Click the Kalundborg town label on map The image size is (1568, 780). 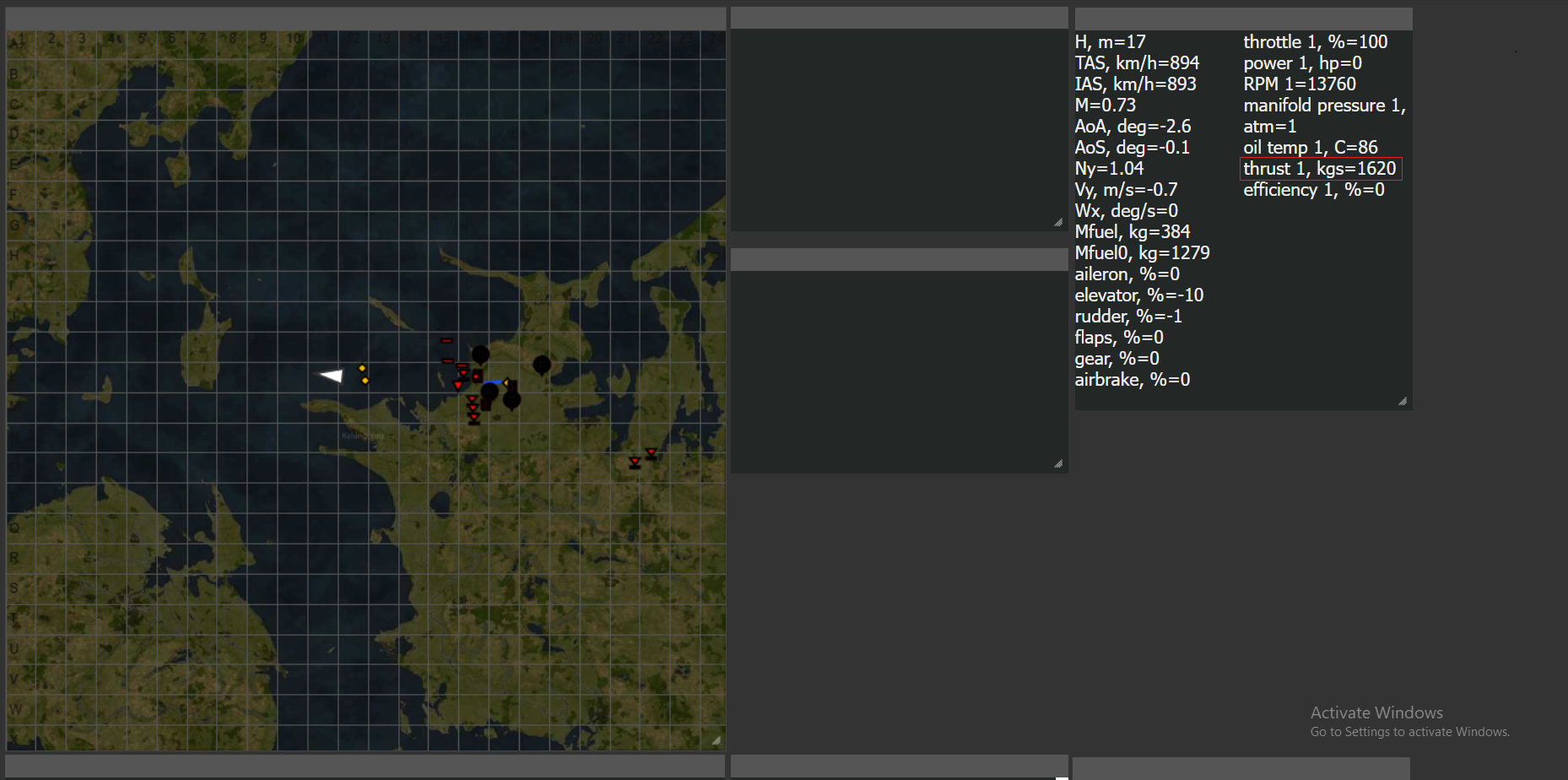pos(362,436)
